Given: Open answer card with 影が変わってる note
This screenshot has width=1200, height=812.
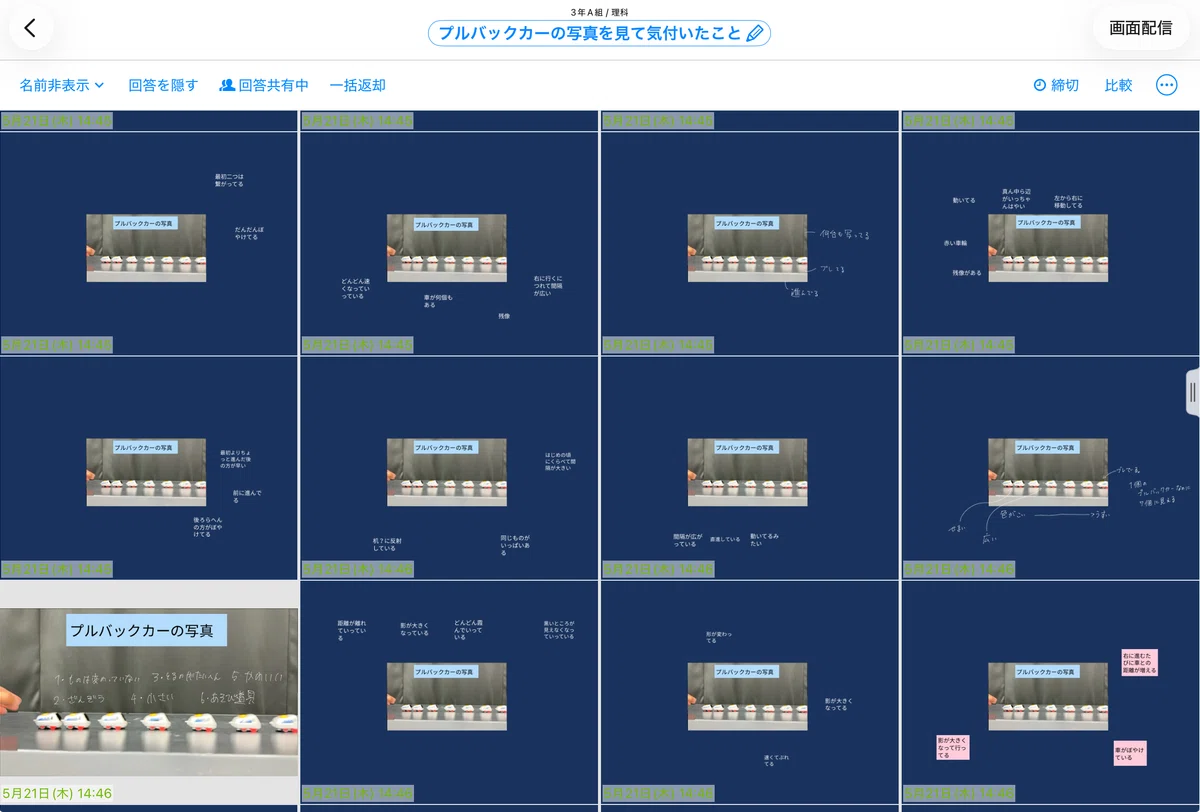Looking at the screenshot, I should coord(749,692).
